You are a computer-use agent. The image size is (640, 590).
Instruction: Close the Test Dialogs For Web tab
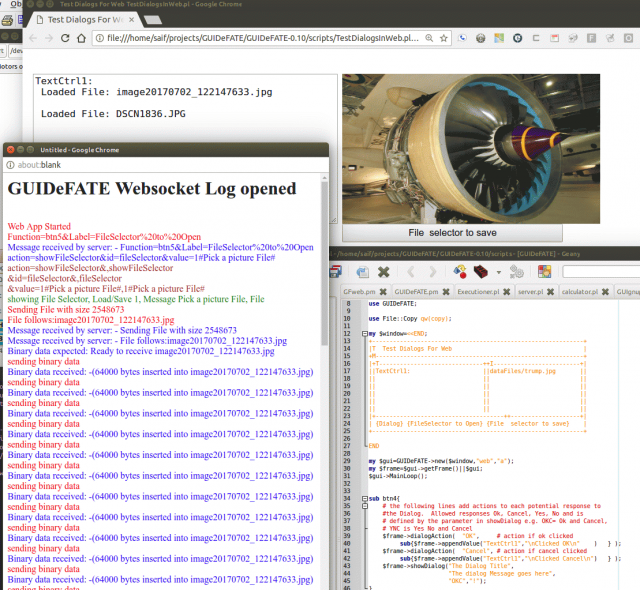pos(131,20)
